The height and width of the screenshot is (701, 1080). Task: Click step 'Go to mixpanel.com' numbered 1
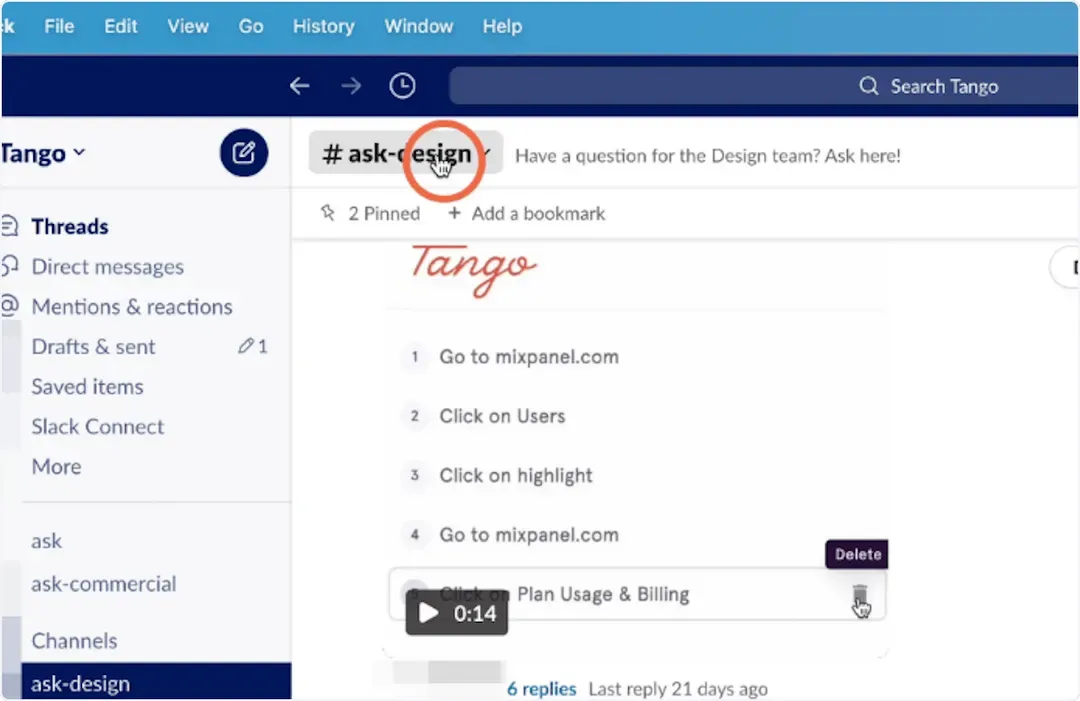pos(529,357)
